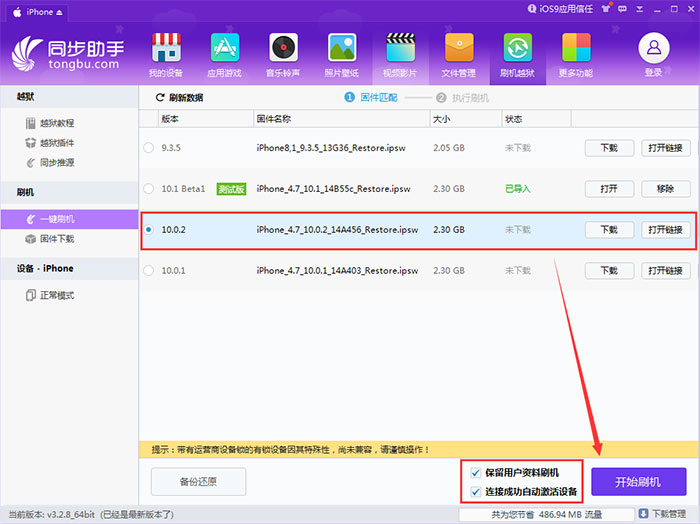Click the 固件匹配 step 1 tab
The width and height of the screenshot is (700, 524).
tap(371, 97)
